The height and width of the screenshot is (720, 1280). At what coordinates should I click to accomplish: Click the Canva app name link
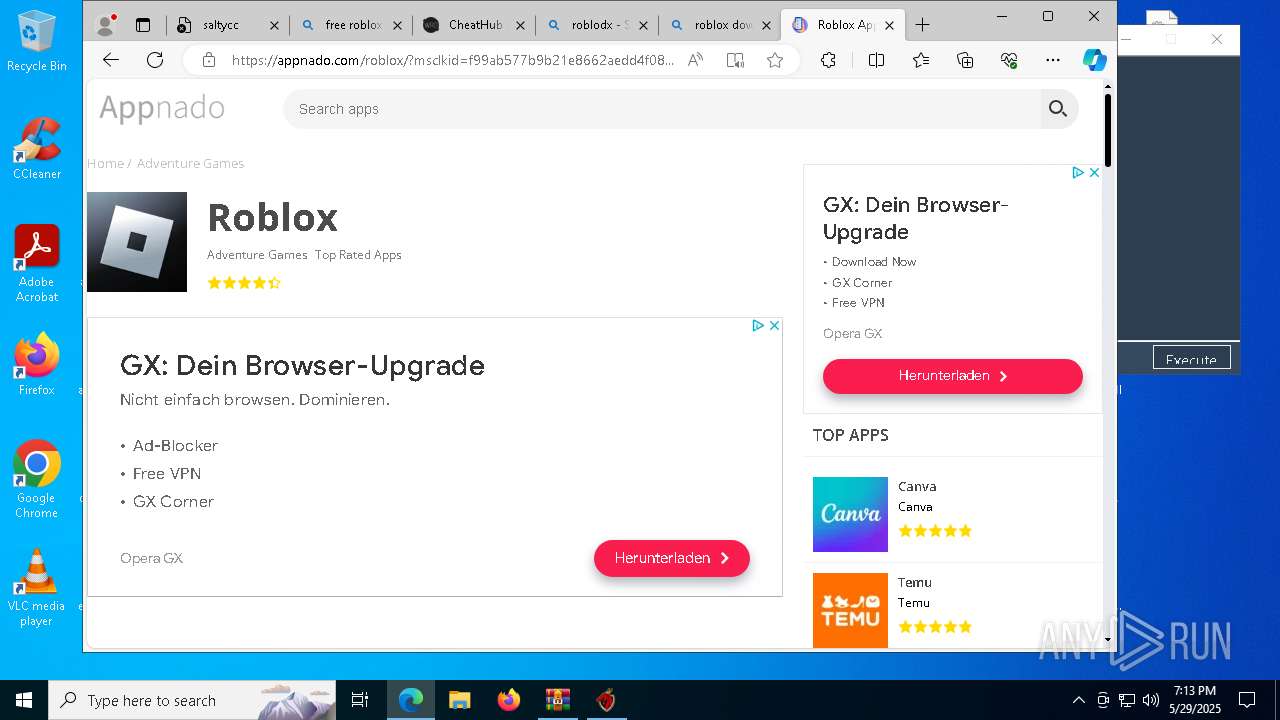point(917,487)
